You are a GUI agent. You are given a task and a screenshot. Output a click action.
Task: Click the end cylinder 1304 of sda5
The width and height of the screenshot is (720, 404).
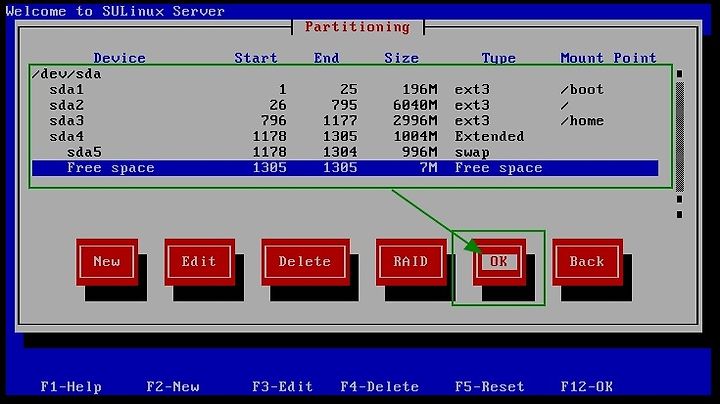pyautogui.click(x=340, y=152)
